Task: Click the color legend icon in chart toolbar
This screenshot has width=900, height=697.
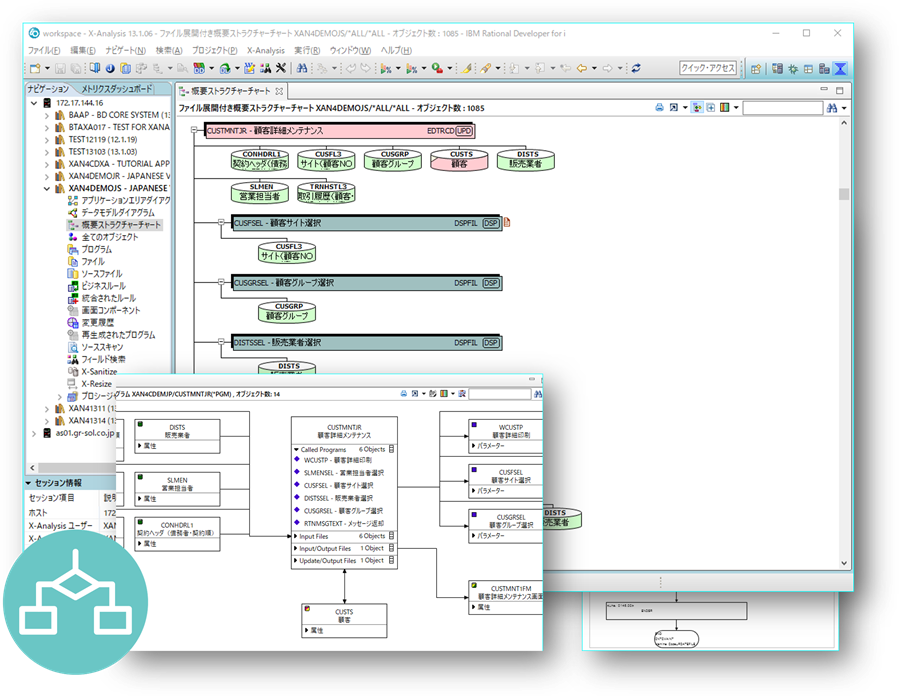Action: coord(725,107)
